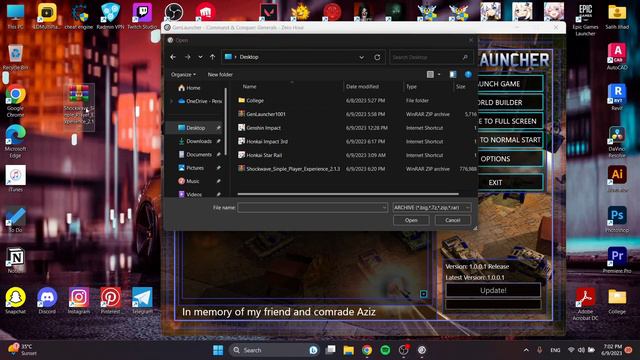This screenshot has height=360, width=640.
Task: Refresh the Desktop folder listing
Action: click(x=377, y=57)
